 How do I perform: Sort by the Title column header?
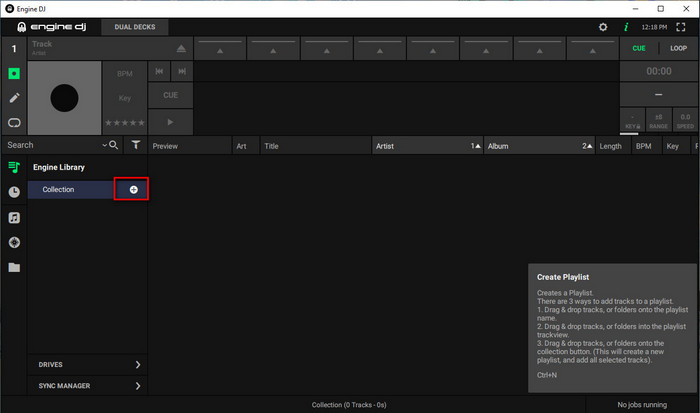pos(316,146)
